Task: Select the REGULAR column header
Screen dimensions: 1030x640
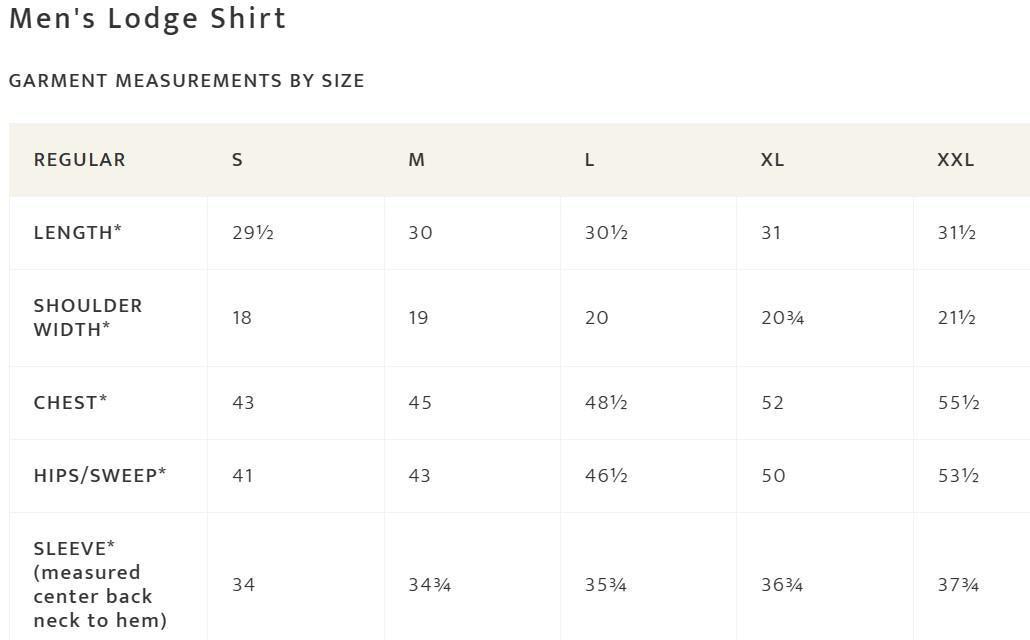Action: pyautogui.click(x=80, y=160)
